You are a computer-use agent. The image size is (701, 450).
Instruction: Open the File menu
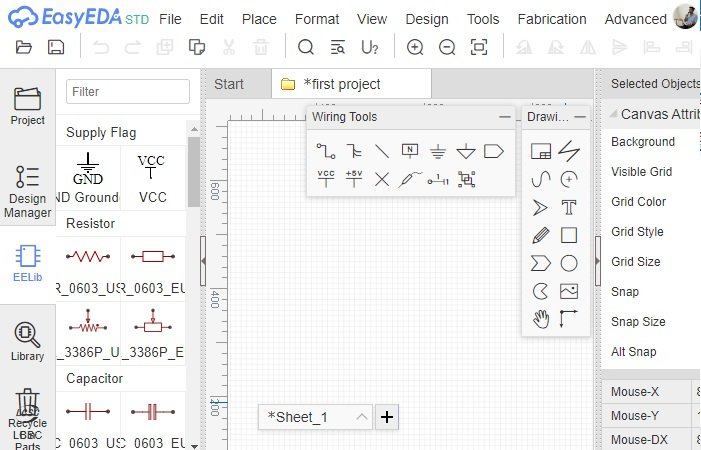tap(170, 19)
